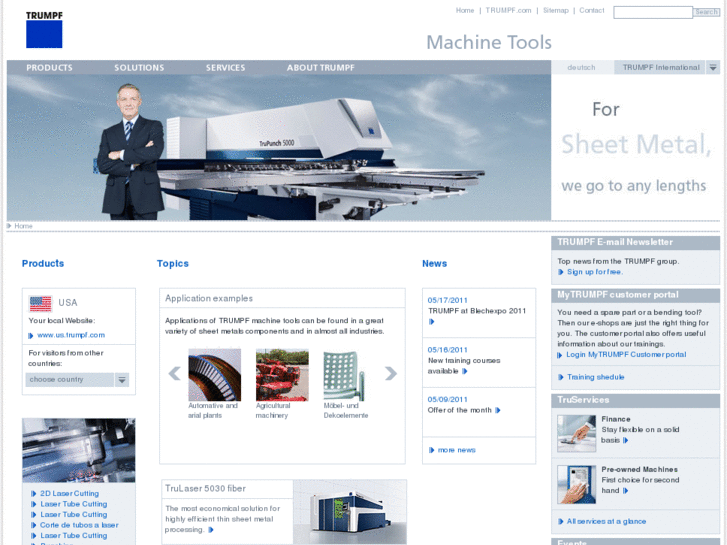Screen dimensions: 727x545
Task: Open the Automotive and aerial plants thumbnail
Action: point(215,375)
